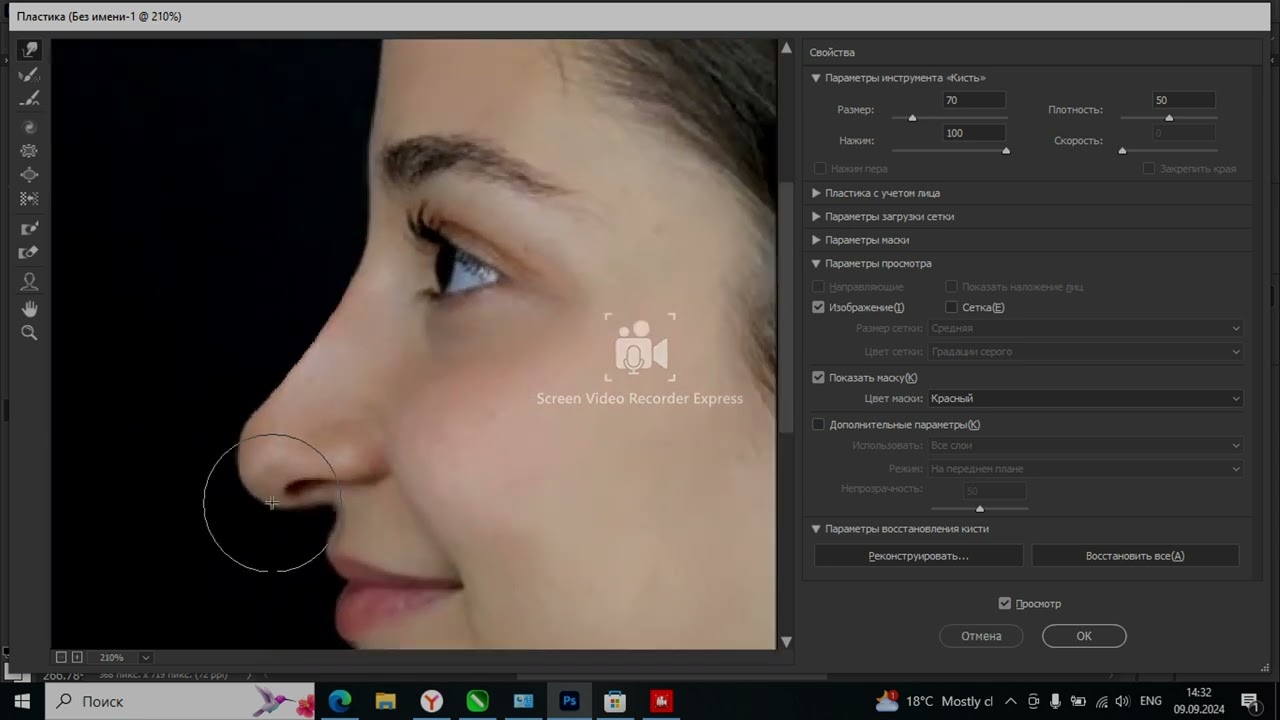Click the Нажим value field
The width and height of the screenshot is (1280, 720).
[x=974, y=133]
